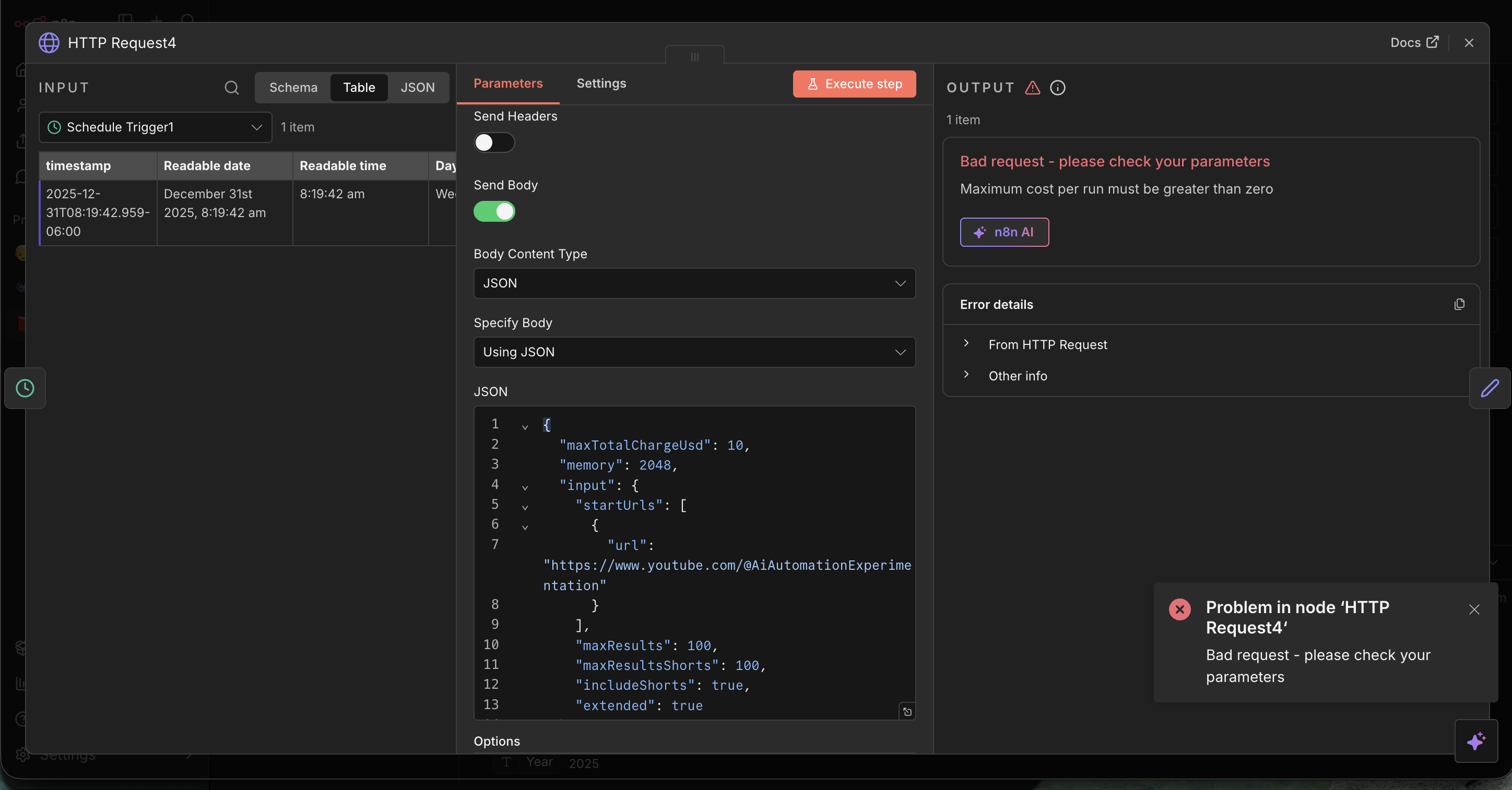Enable the Send Headers toggle
This screenshot has height=790, width=1512.
click(x=493, y=143)
